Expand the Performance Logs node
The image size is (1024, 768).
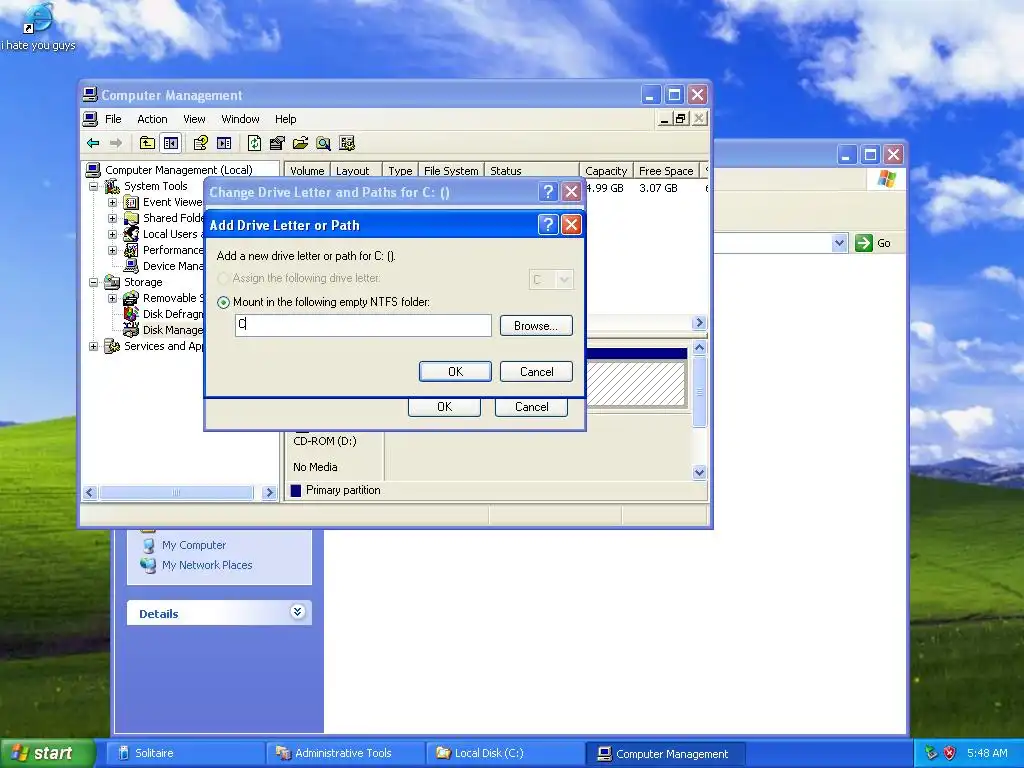(x=112, y=250)
